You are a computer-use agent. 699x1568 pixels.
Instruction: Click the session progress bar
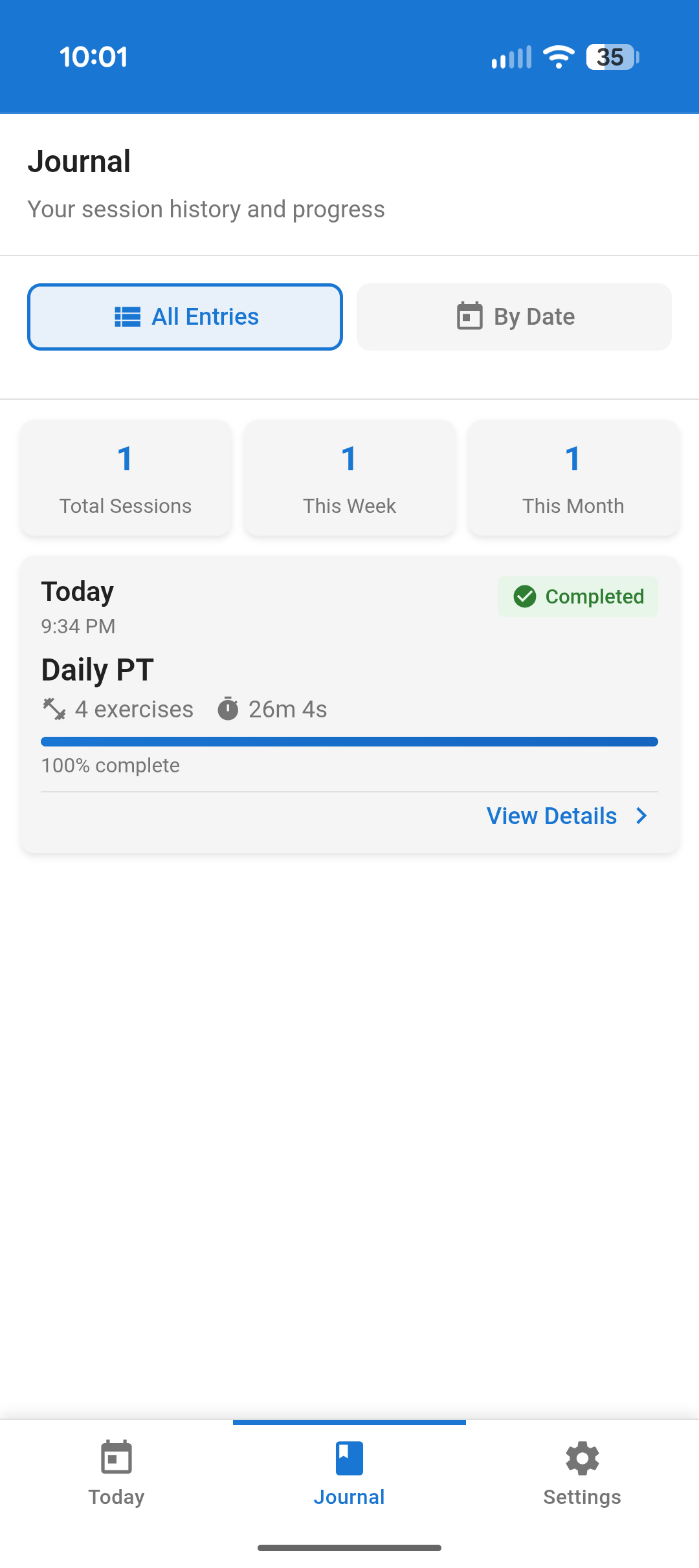[x=349, y=741]
